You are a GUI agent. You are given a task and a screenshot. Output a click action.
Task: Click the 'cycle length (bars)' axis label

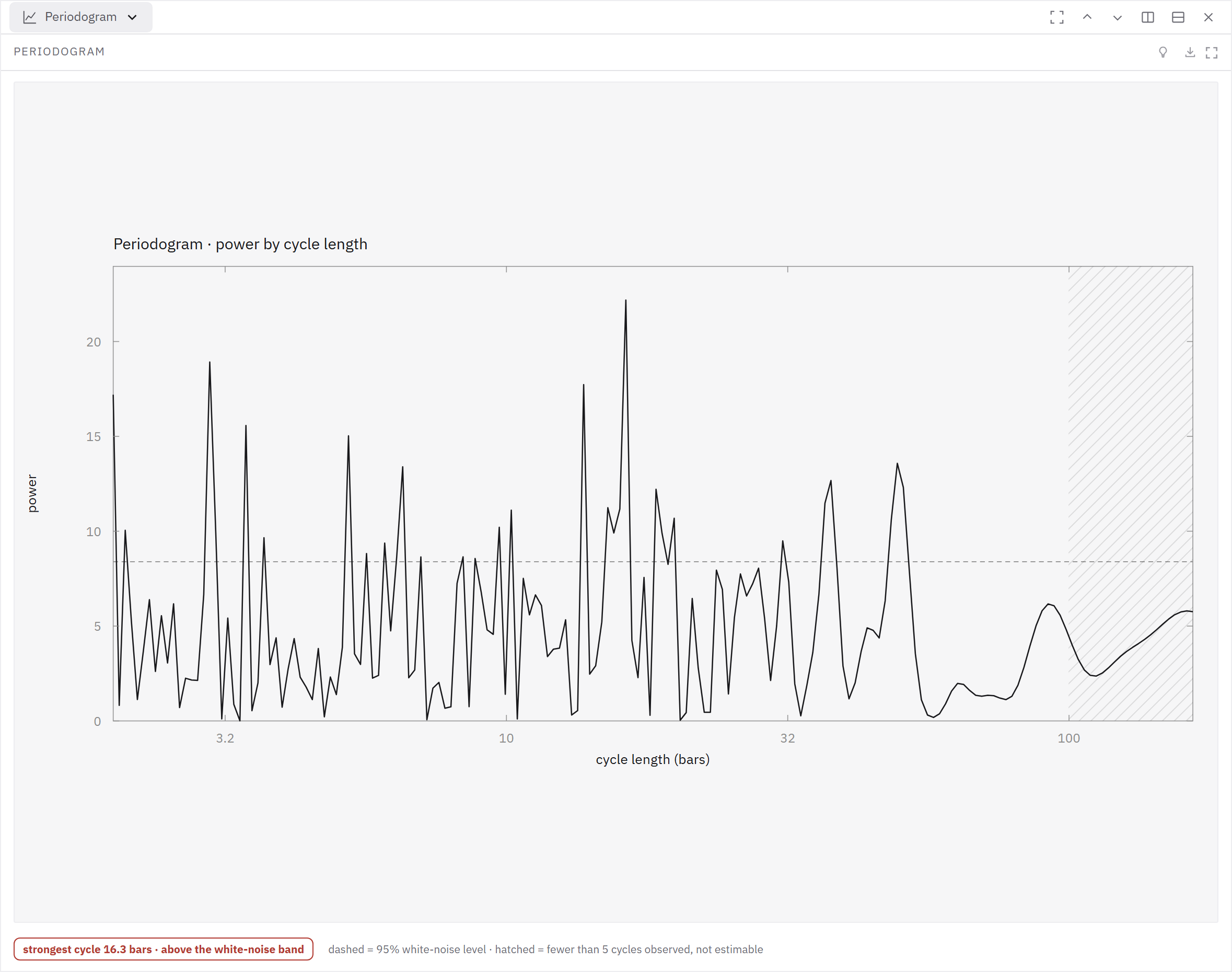click(x=653, y=759)
